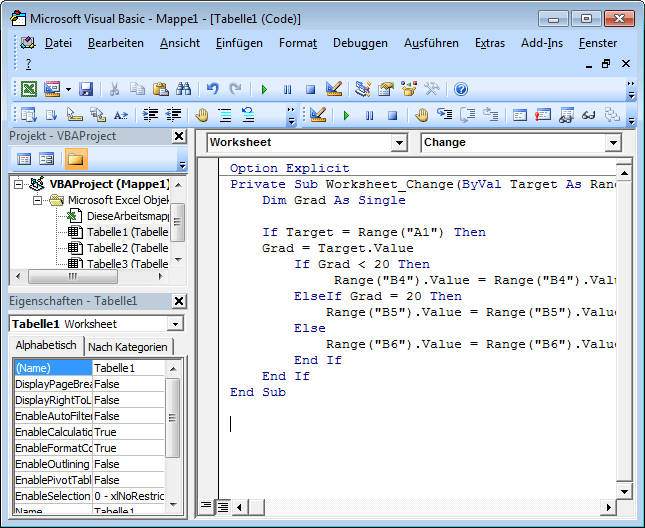
Task: Open Visual Basic Help question mark icon
Action: [x=461, y=89]
